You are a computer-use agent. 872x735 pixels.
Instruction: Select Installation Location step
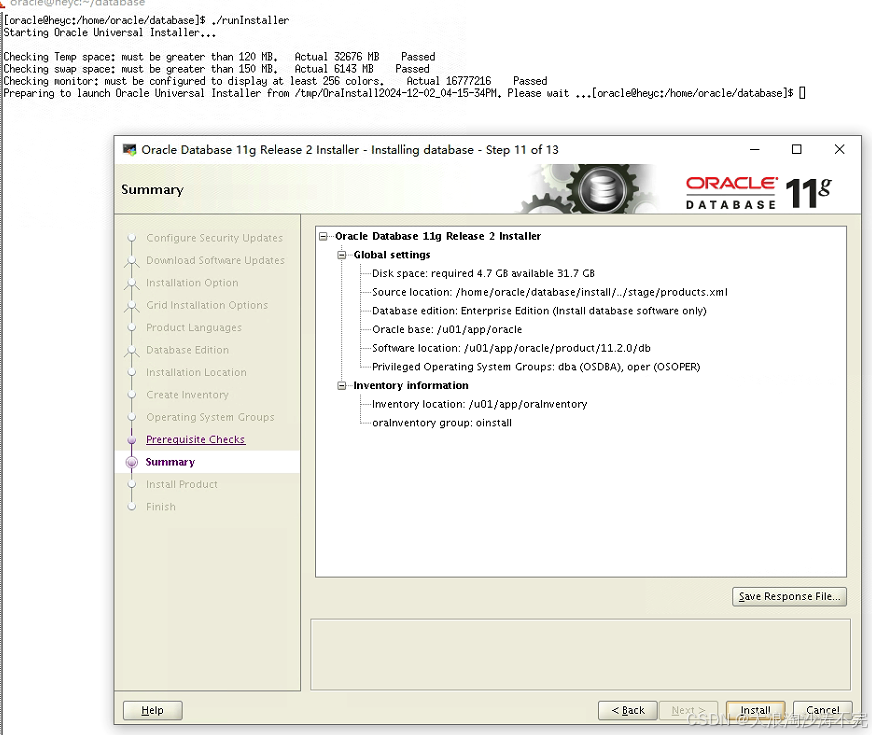click(x=196, y=372)
